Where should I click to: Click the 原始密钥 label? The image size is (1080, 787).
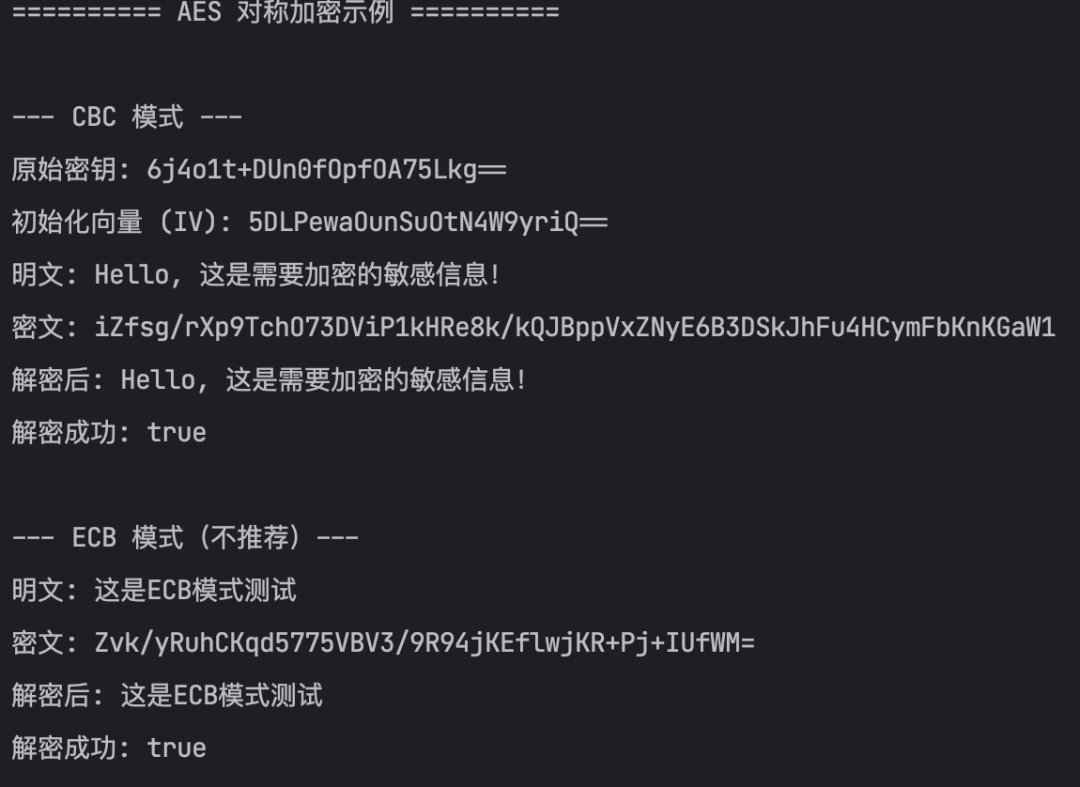(65, 170)
